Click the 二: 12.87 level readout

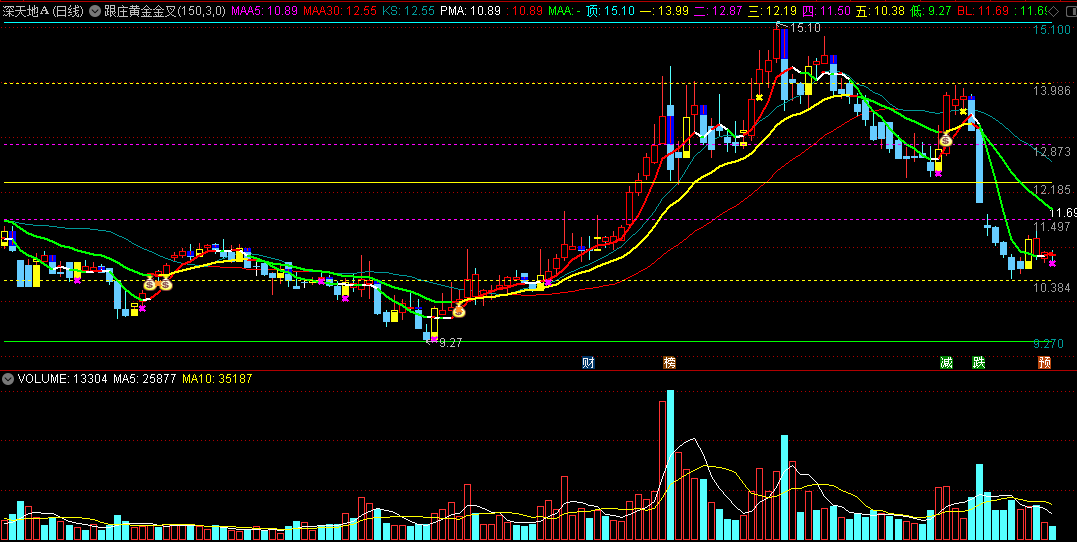pyautogui.click(x=718, y=10)
